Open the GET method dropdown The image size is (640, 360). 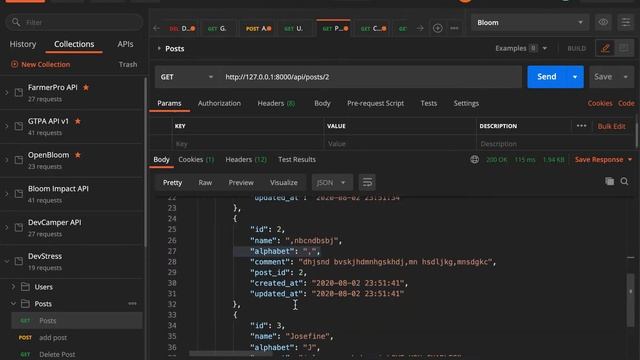[187, 77]
